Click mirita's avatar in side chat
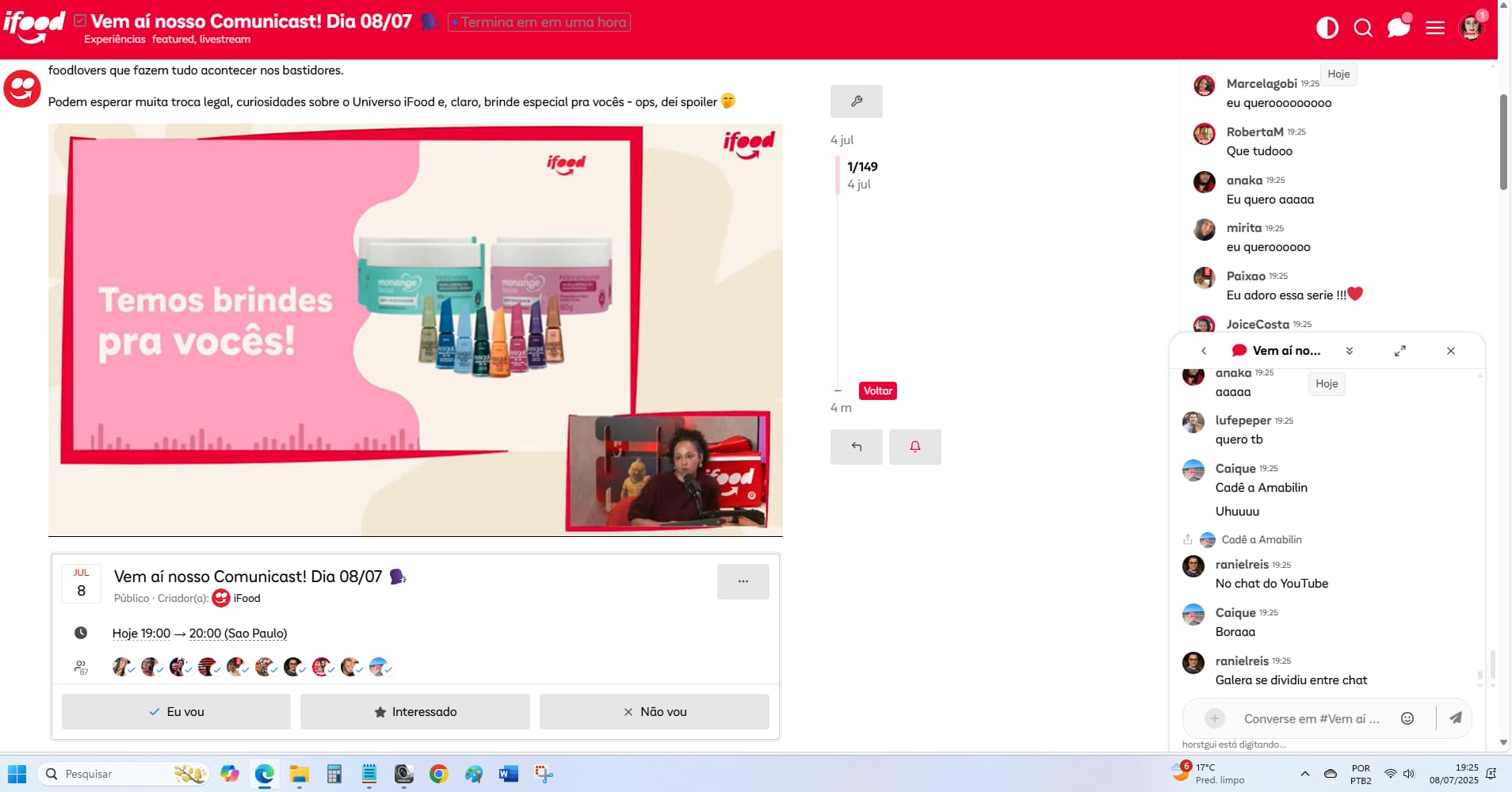This screenshot has width=1512, height=792. coord(1205,230)
